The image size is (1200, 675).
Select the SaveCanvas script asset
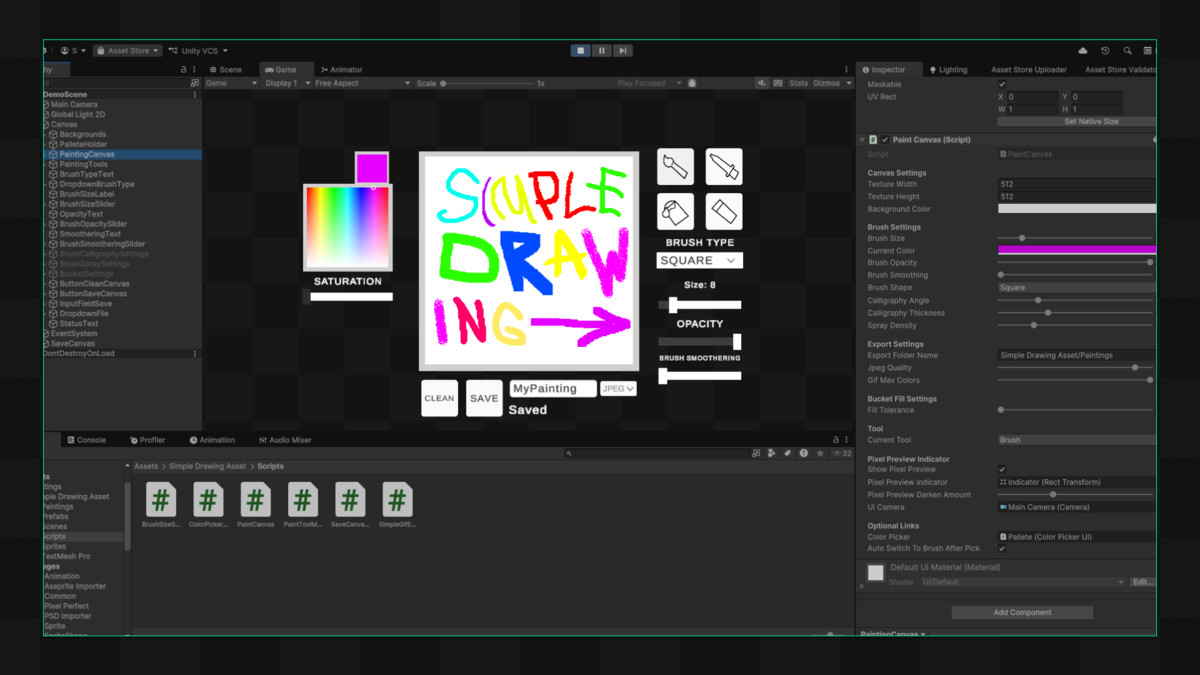350,499
